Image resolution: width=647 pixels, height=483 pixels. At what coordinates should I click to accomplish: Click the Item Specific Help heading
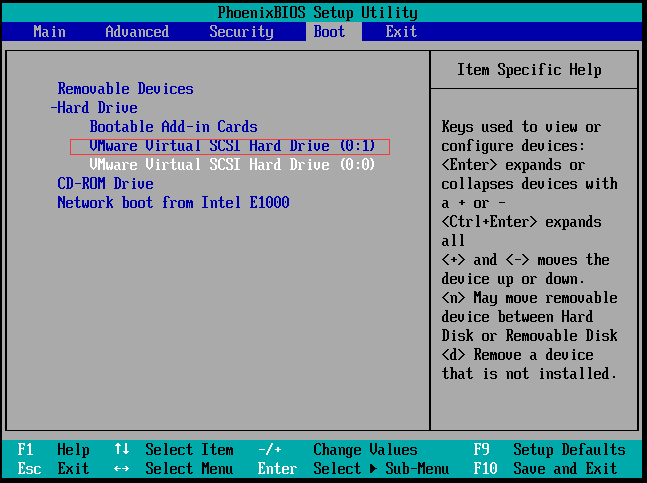click(x=529, y=70)
